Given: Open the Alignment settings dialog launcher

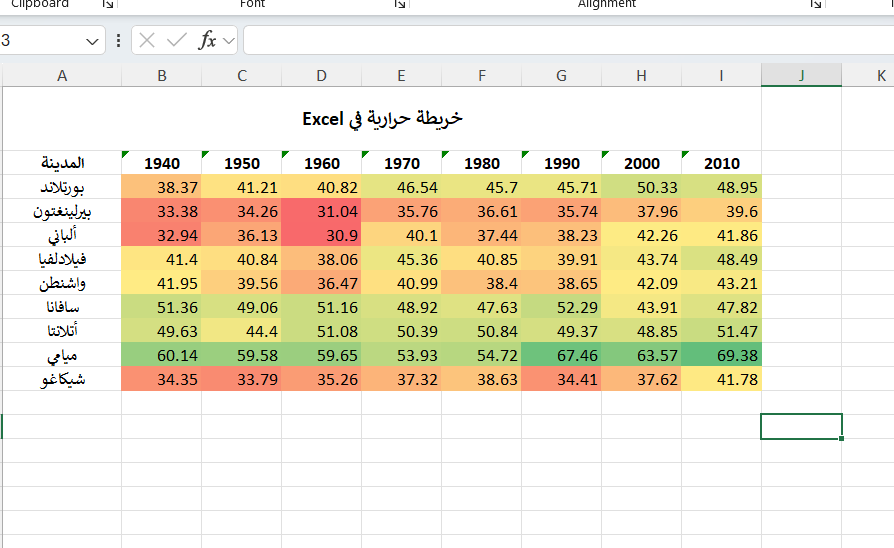Looking at the screenshot, I should pyautogui.click(x=815, y=5).
